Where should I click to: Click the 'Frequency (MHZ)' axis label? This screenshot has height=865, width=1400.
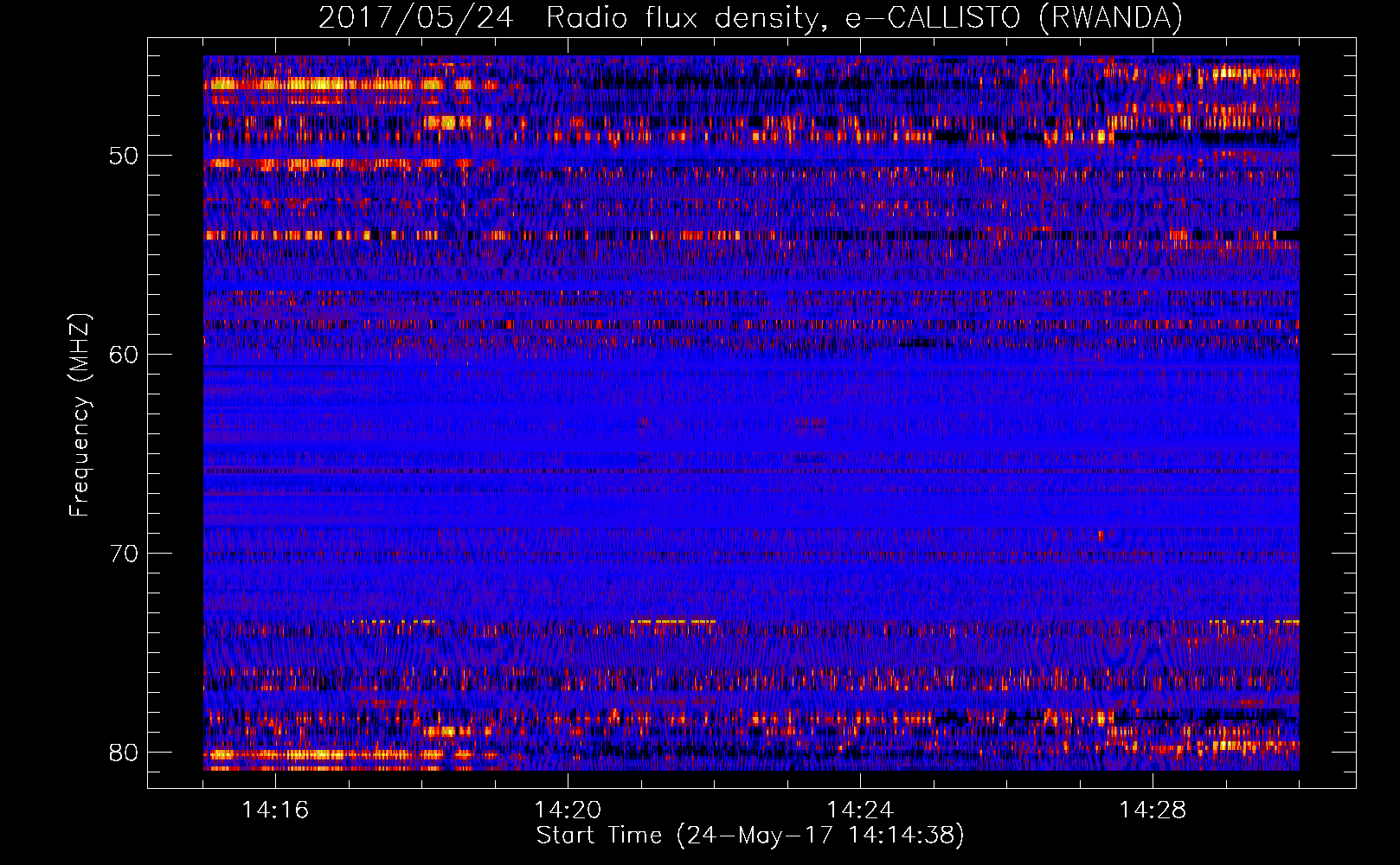point(80,415)
